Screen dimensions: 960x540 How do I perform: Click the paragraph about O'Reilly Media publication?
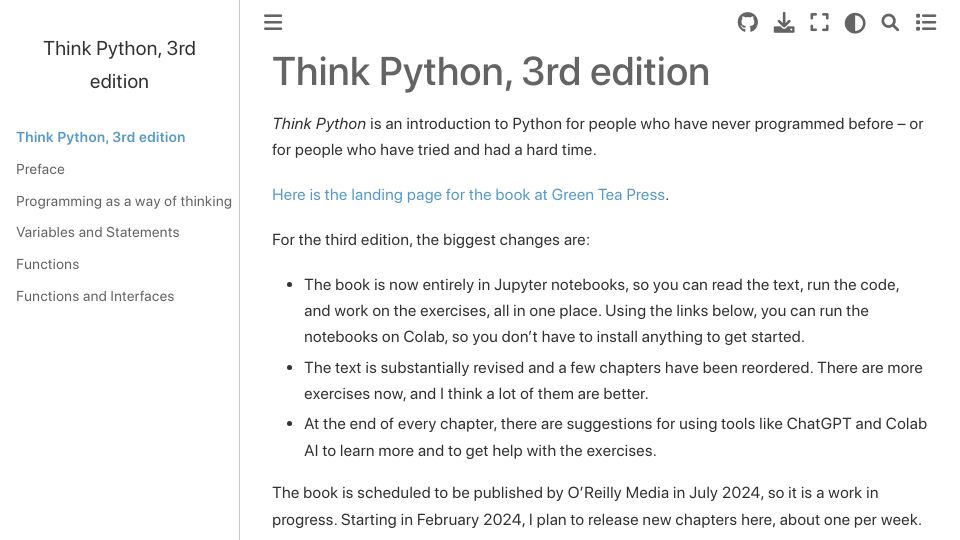[597, 506]
